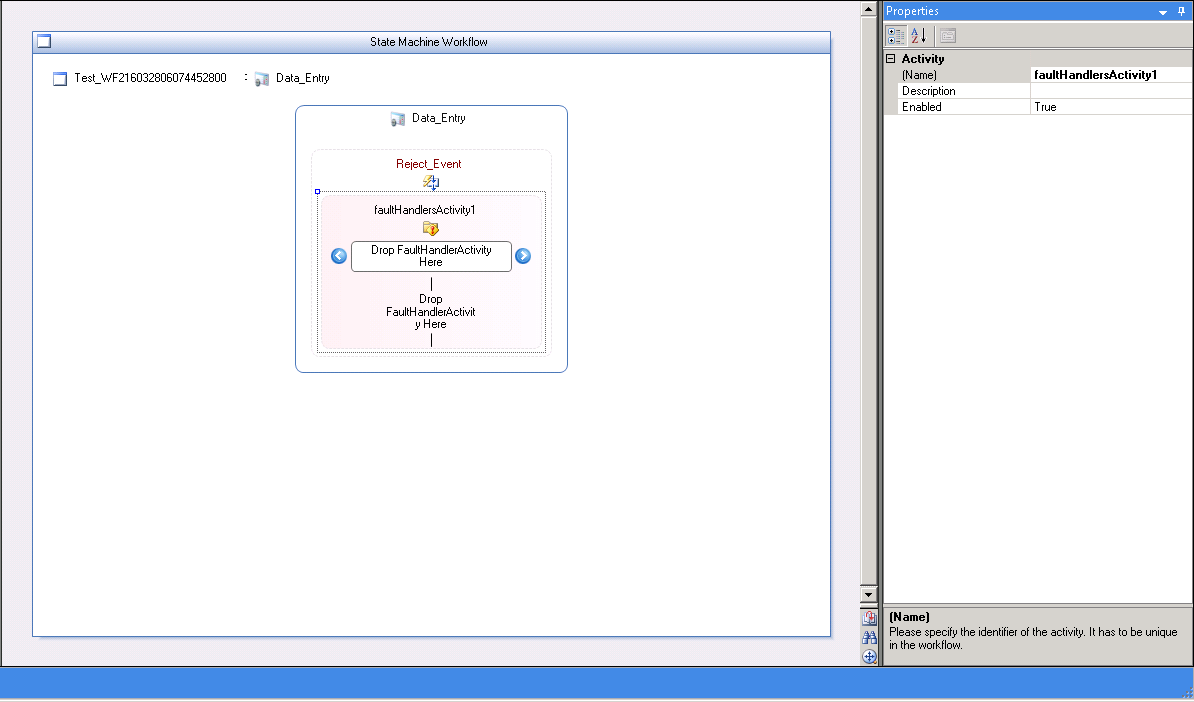Show previous fault handler with left arrow
The image size is (1194, 702).
tap(339, 256)
